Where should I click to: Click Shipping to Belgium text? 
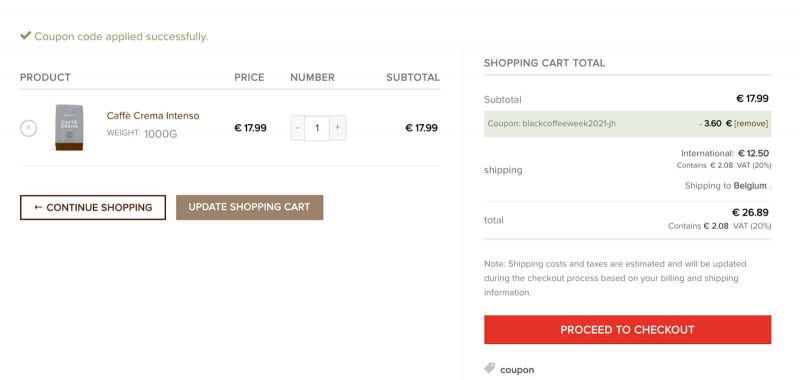tap(728, 186)
